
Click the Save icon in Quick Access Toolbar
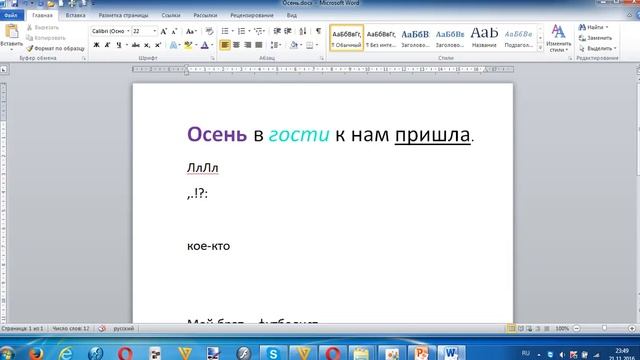coord(15,3)
